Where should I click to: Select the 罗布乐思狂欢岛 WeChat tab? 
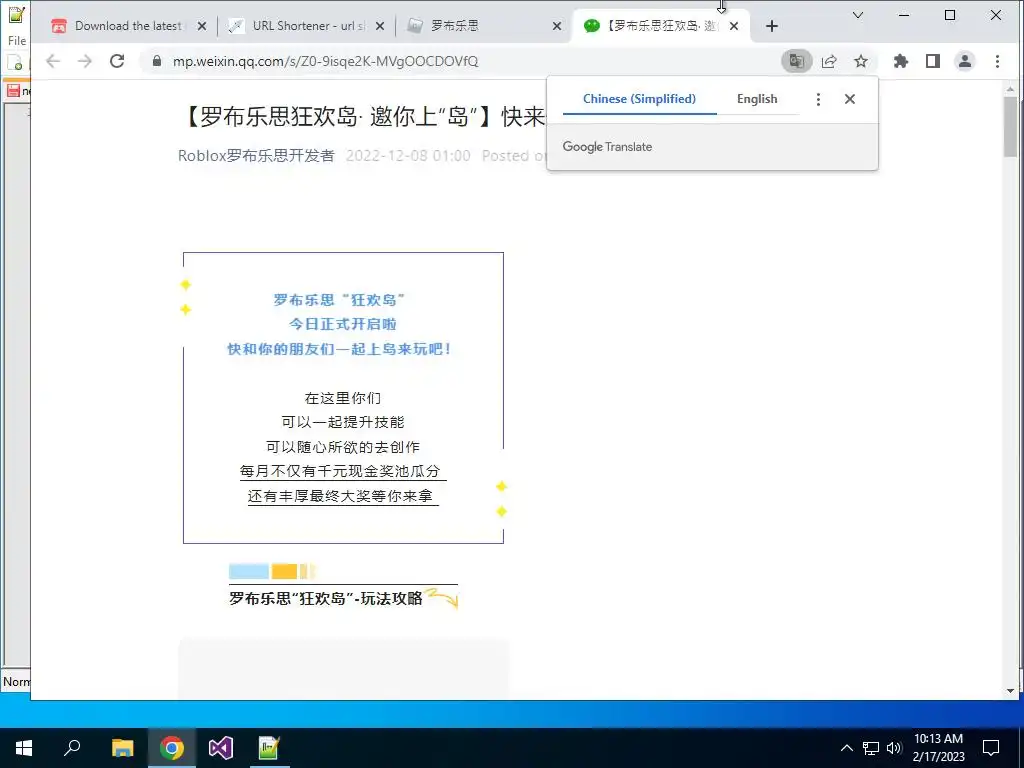click(x=662, y=26)
